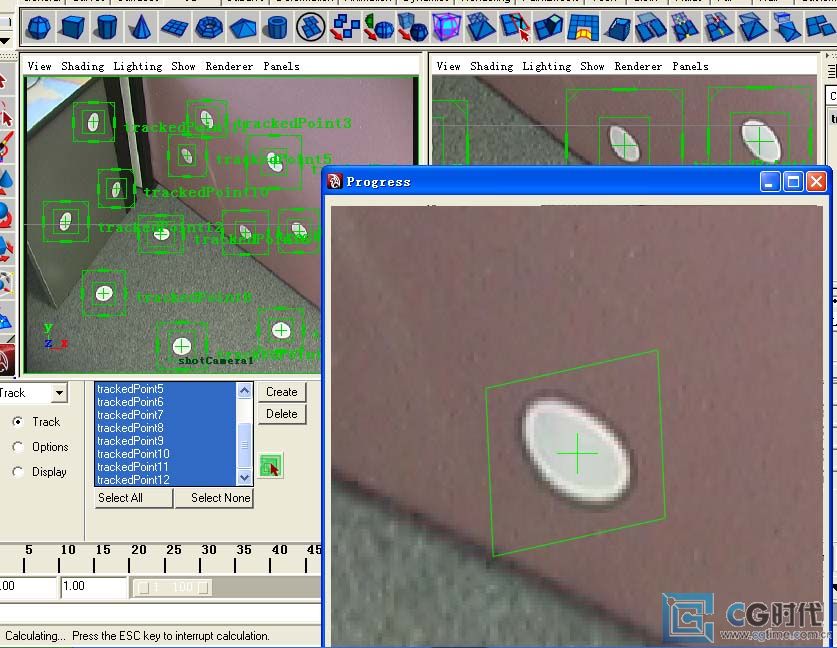Open the Show menu in the left viewport

point(183,66)
